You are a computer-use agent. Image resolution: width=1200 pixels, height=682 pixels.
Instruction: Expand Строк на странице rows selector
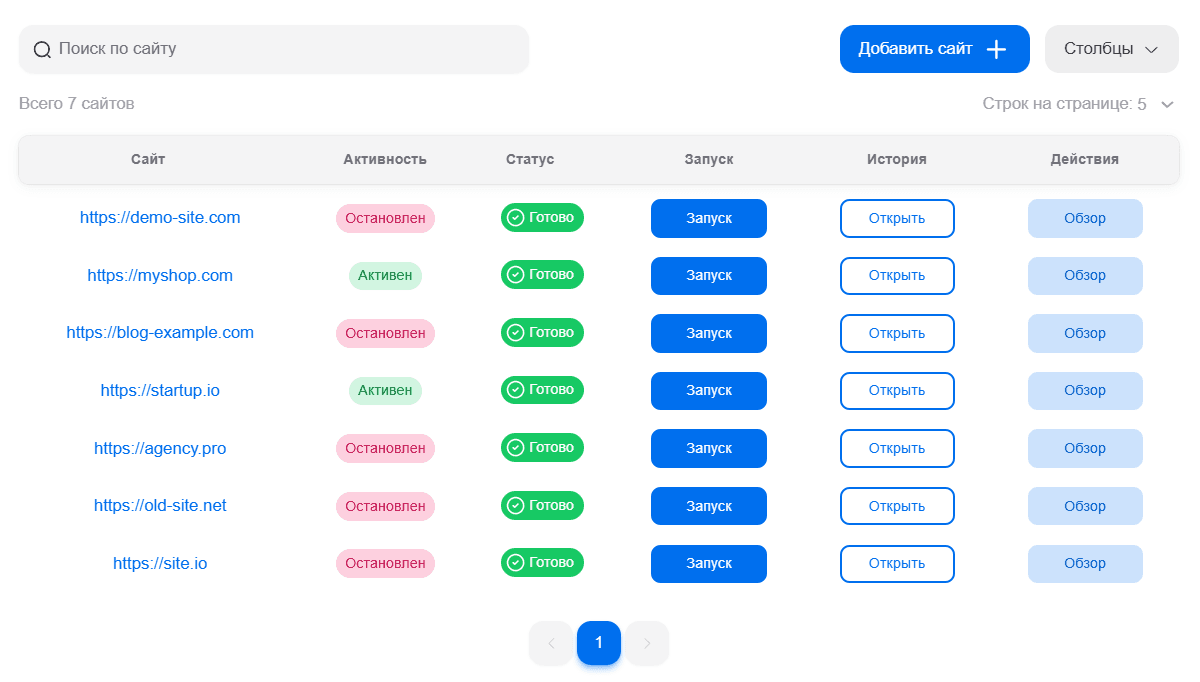point(1166,104)
